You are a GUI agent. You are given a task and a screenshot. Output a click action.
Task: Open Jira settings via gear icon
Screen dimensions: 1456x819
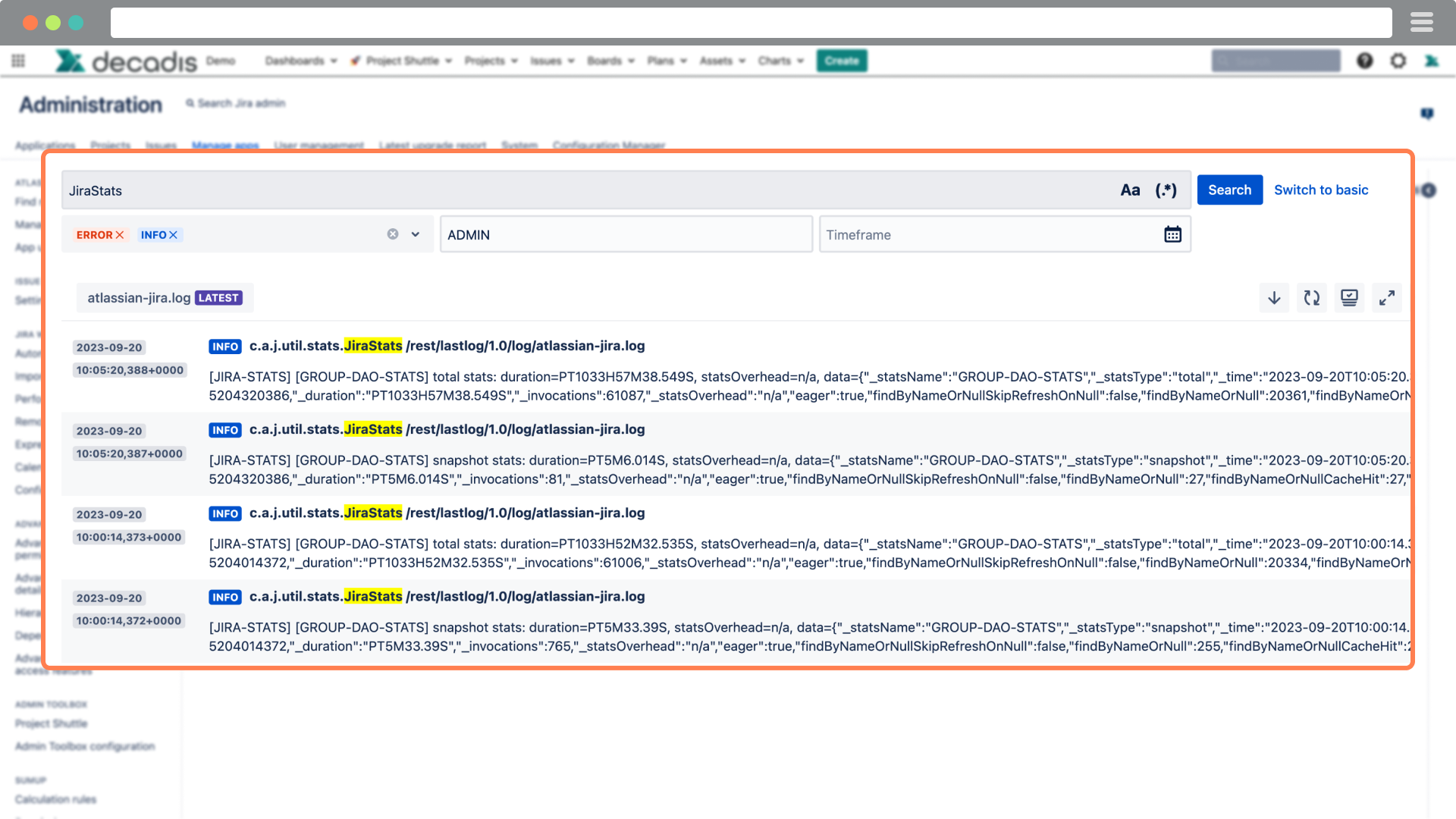coord(1398,61)
